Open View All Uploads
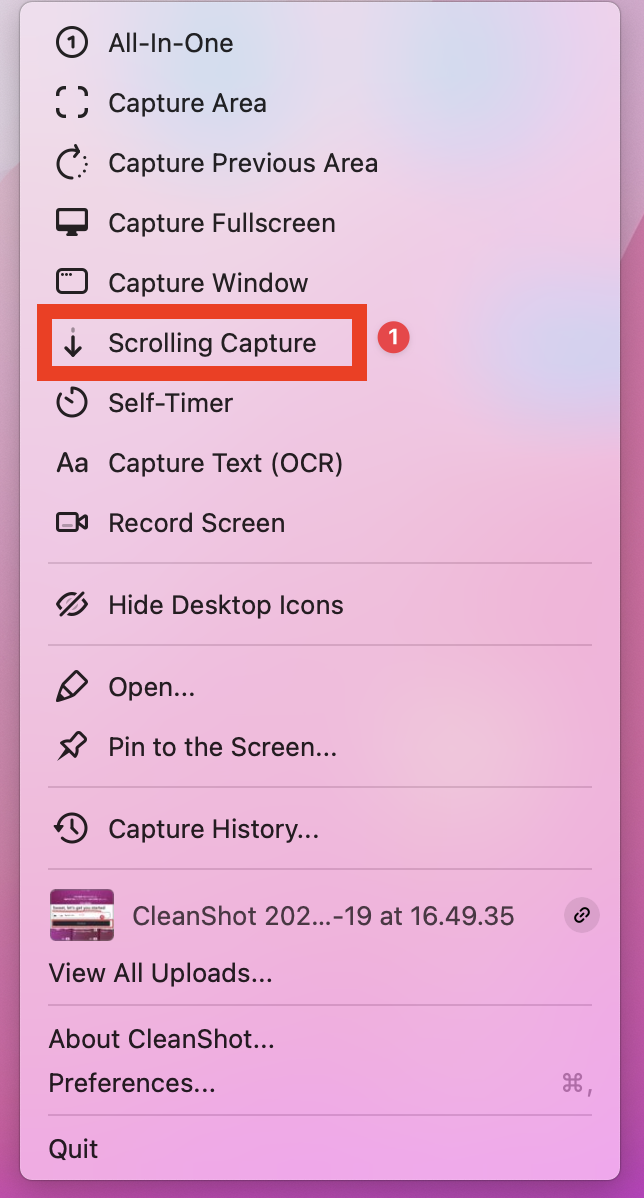Screen dimensions: 644x1198 pos(160,972)
